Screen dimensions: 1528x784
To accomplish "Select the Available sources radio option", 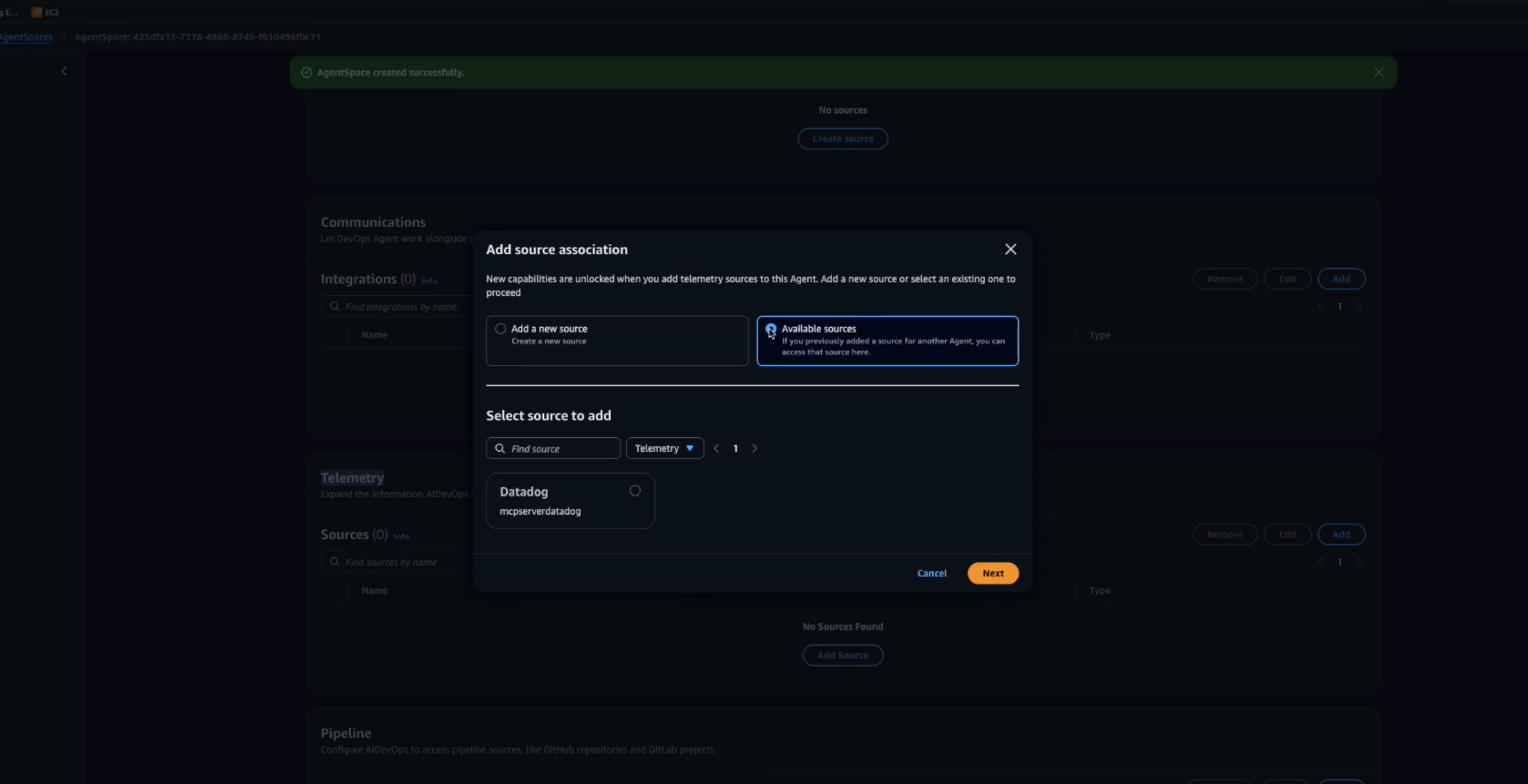I will point(771,328).
